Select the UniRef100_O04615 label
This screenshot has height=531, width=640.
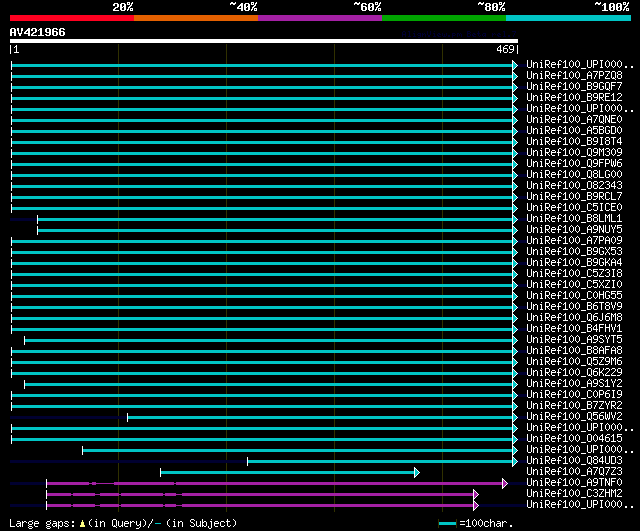click(x=574, y=439)
